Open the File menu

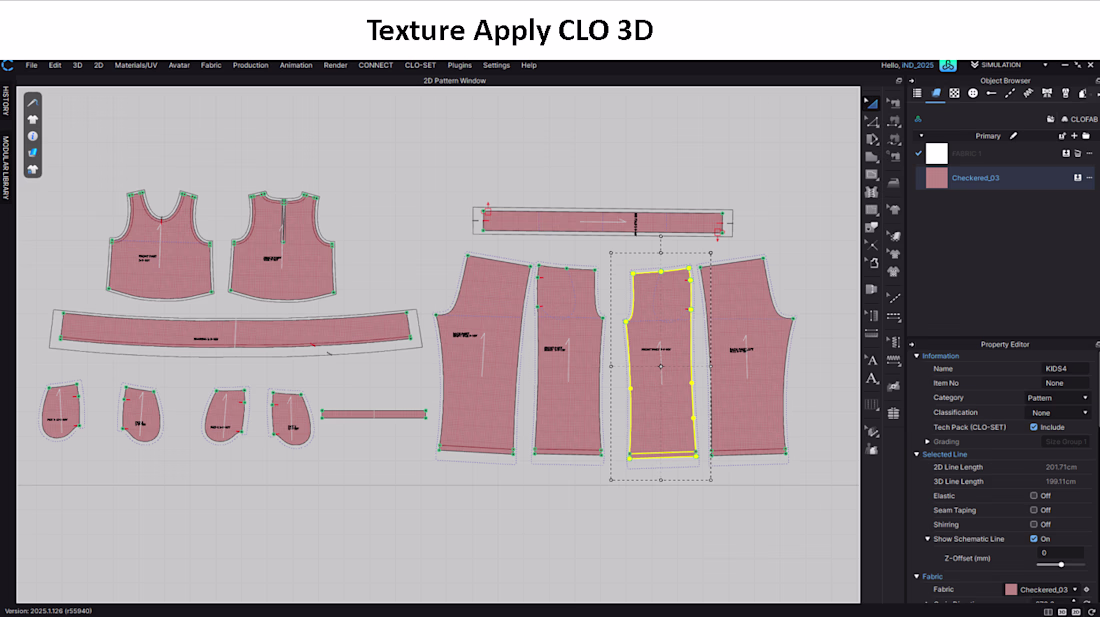(x=32, y=65)
